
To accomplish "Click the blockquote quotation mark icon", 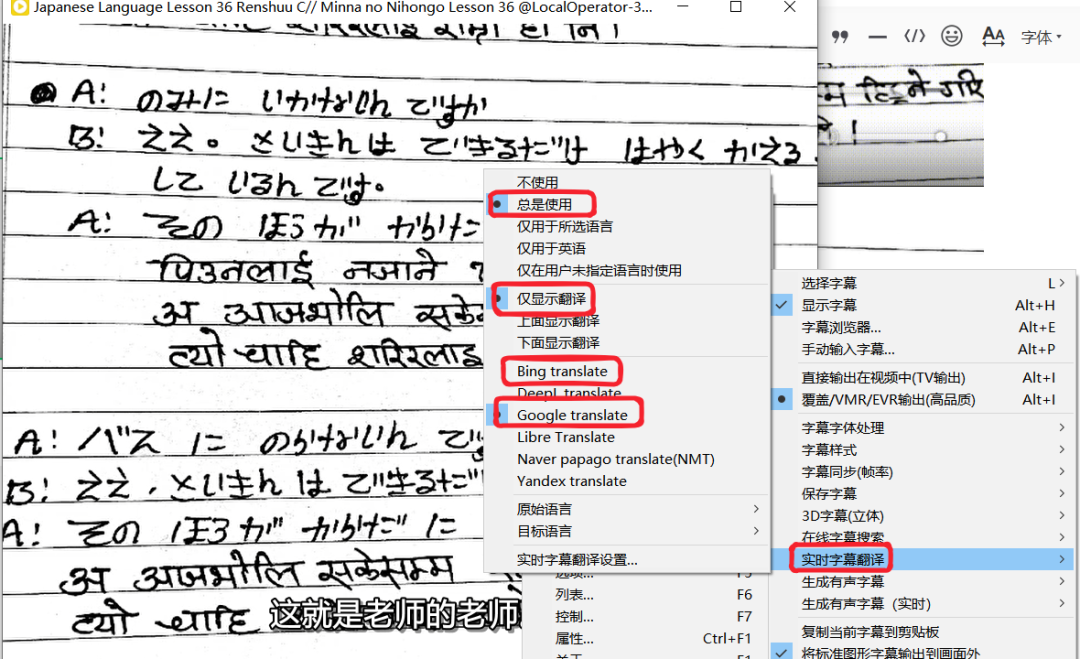I will point(841,37).
